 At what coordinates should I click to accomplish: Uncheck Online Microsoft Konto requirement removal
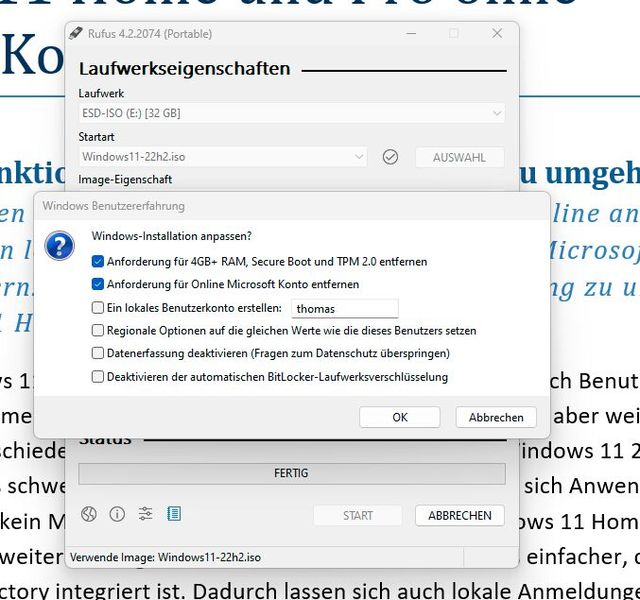tap(98, 284)
